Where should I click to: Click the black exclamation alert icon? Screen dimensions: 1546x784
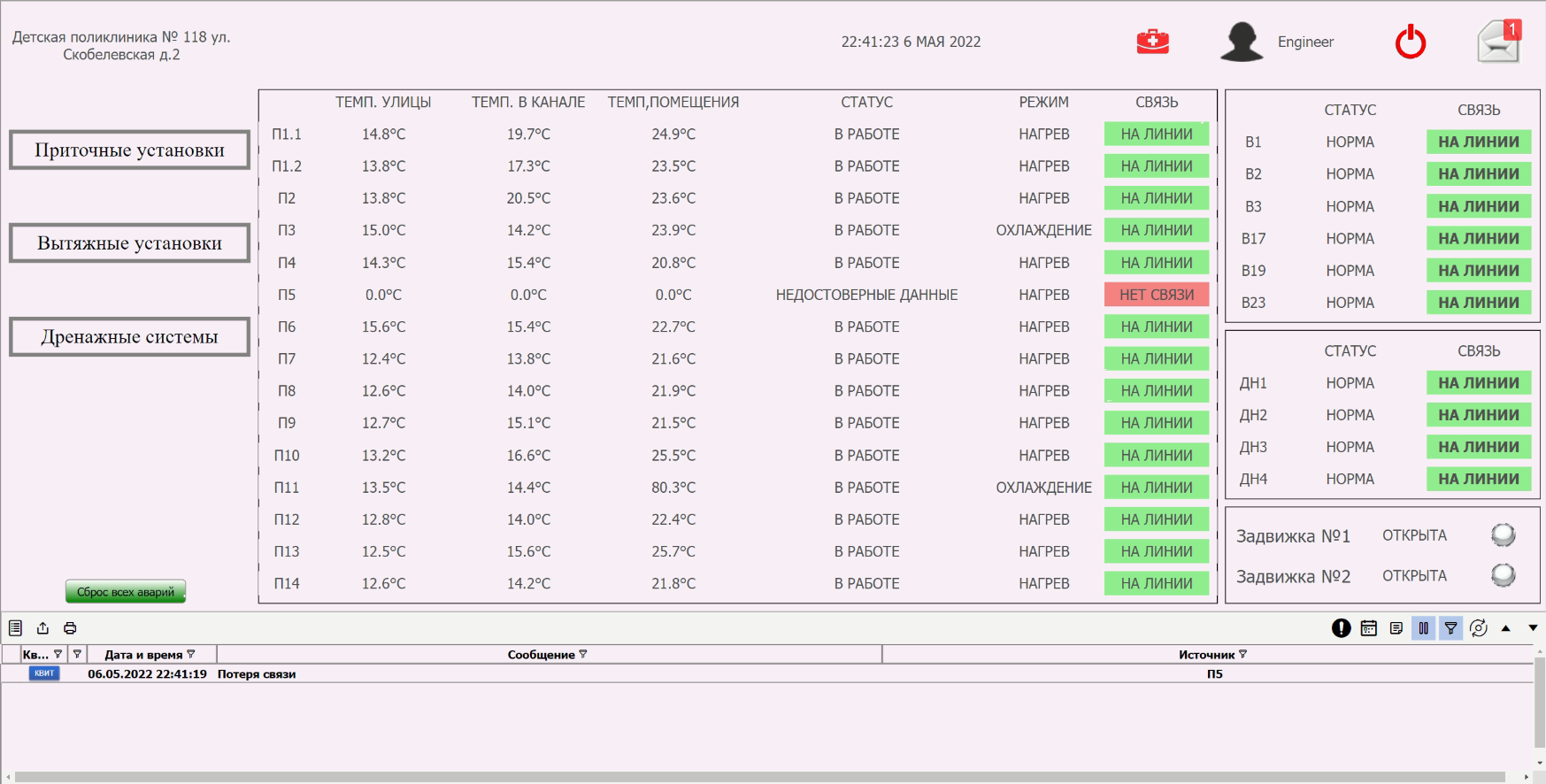1342,628
